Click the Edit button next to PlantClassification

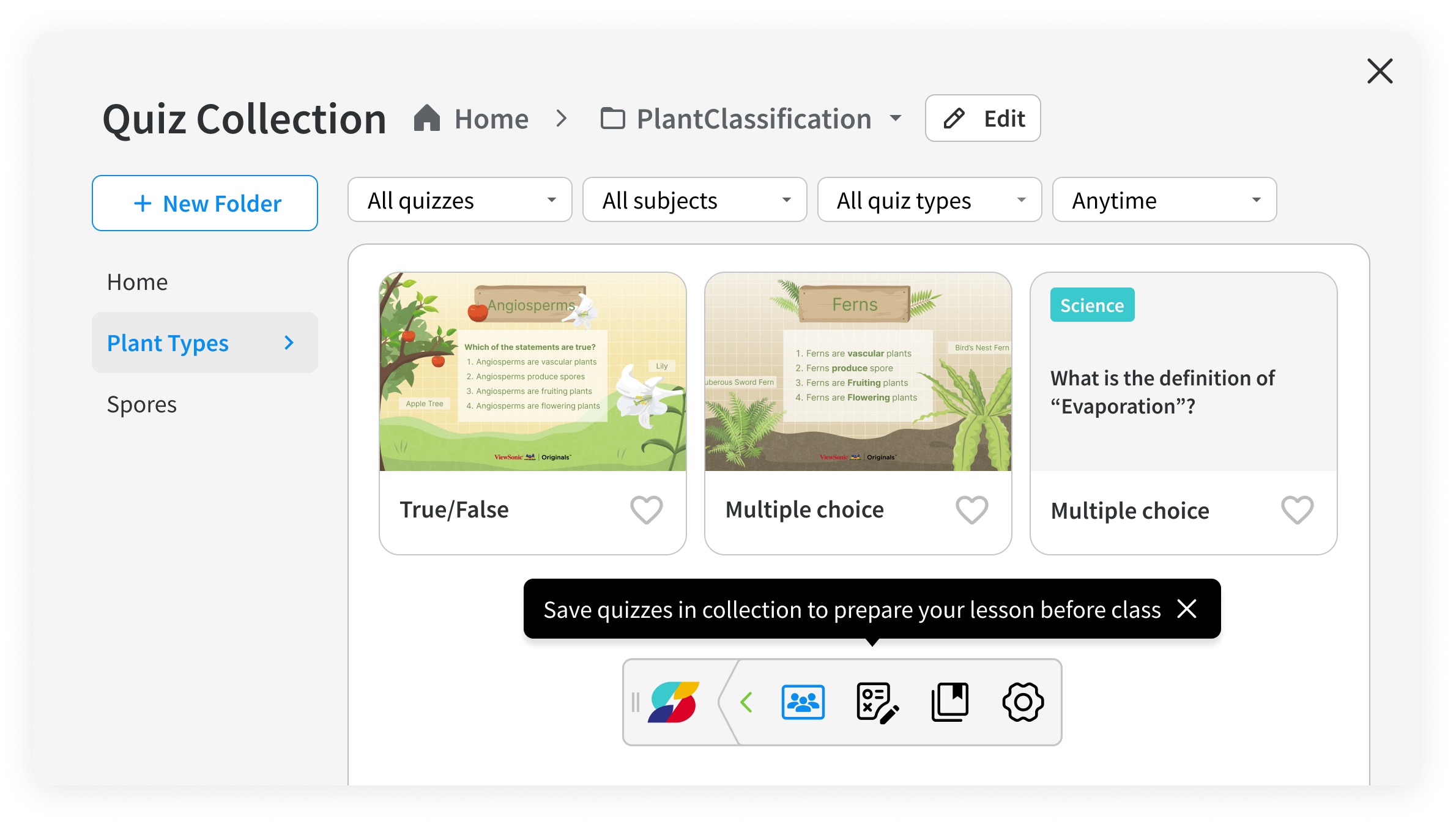(x=982, y=119)
